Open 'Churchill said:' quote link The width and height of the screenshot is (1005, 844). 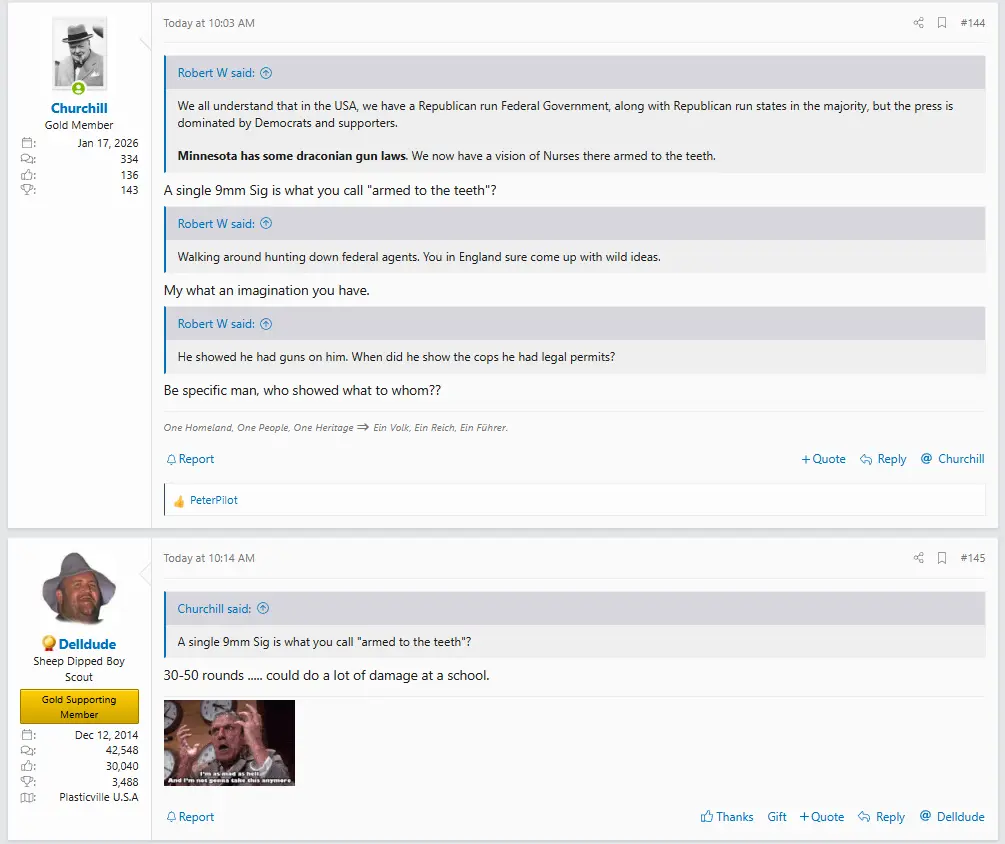214,609
